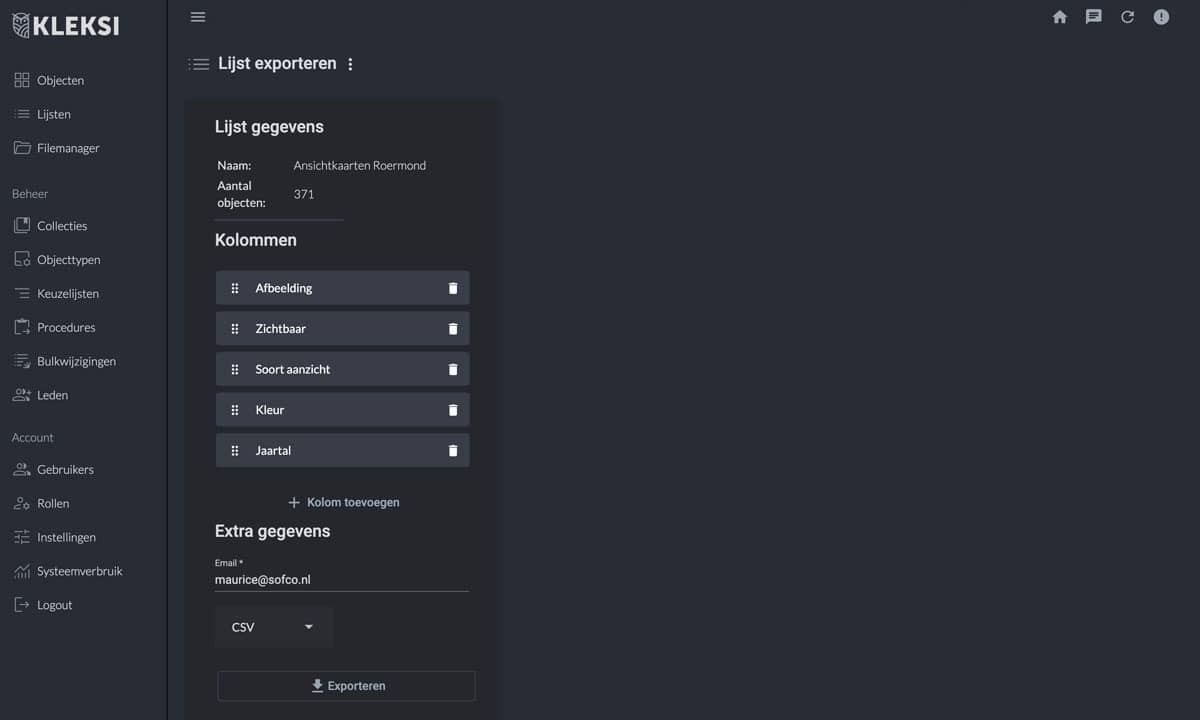Open Objecten in the sidebar
1200x720 pixels.
(x=60, y=80)
